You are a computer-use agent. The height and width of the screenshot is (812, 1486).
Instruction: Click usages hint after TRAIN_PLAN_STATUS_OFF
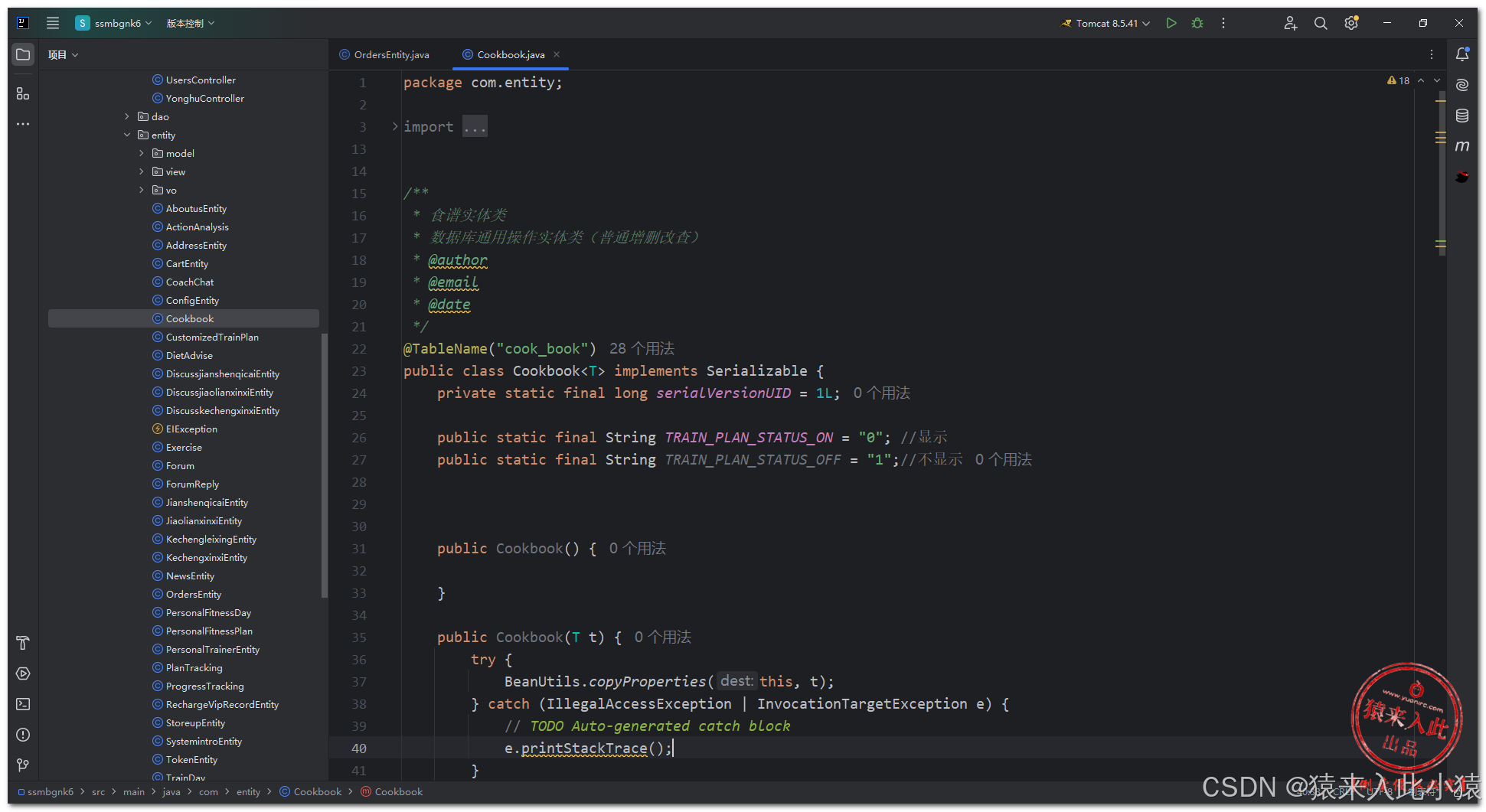pos(1003,459)
